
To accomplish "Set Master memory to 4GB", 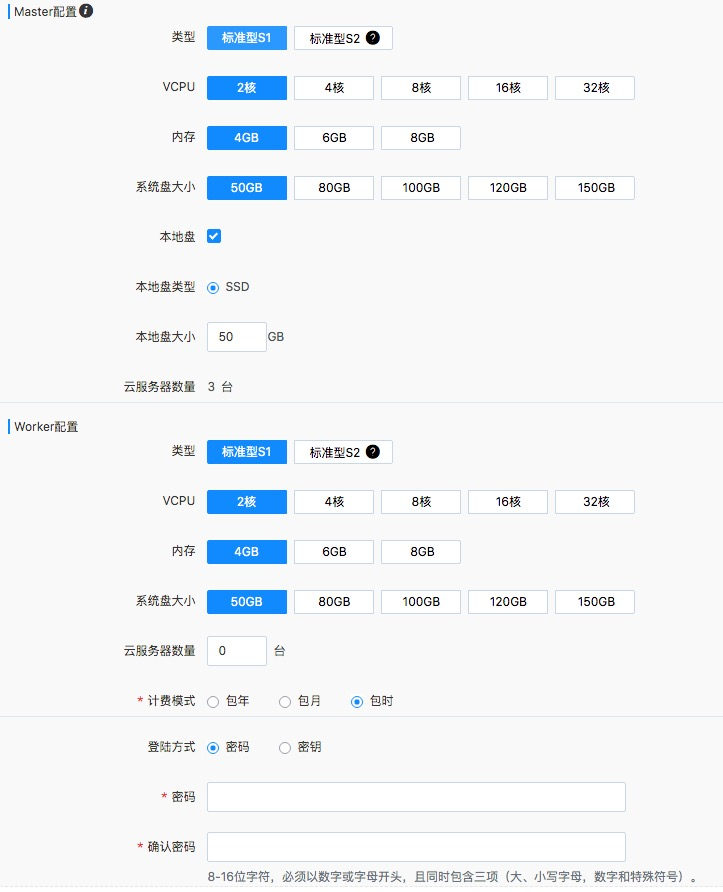I will [247, 138].
